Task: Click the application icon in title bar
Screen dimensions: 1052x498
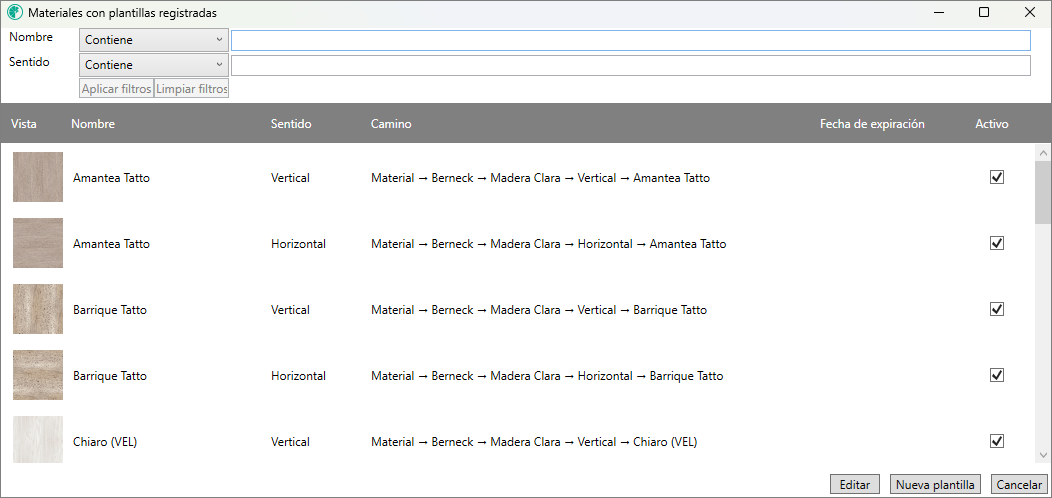Action: coord(15,13)
